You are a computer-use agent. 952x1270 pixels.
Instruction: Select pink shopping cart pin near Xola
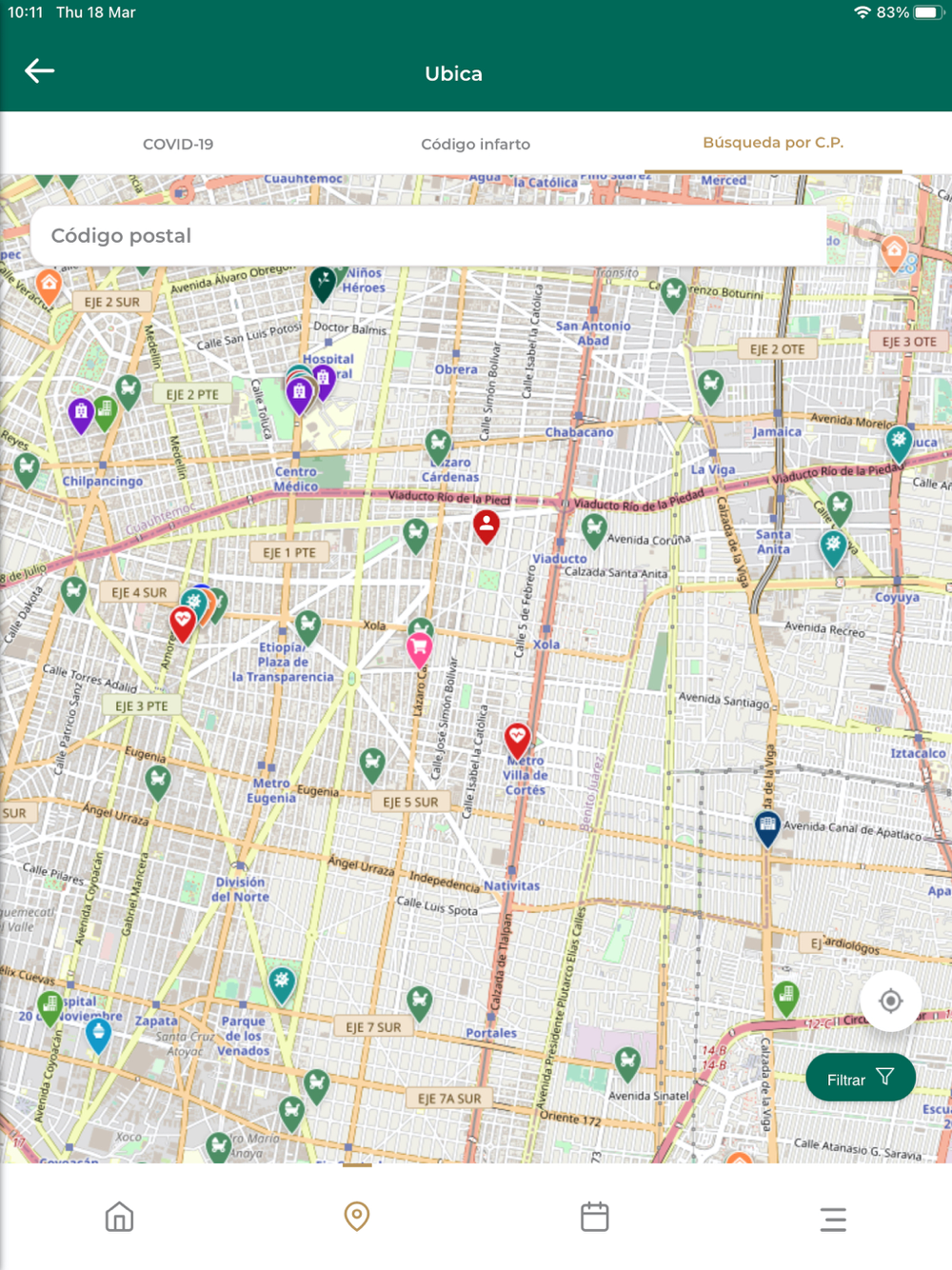coord(419,649)
